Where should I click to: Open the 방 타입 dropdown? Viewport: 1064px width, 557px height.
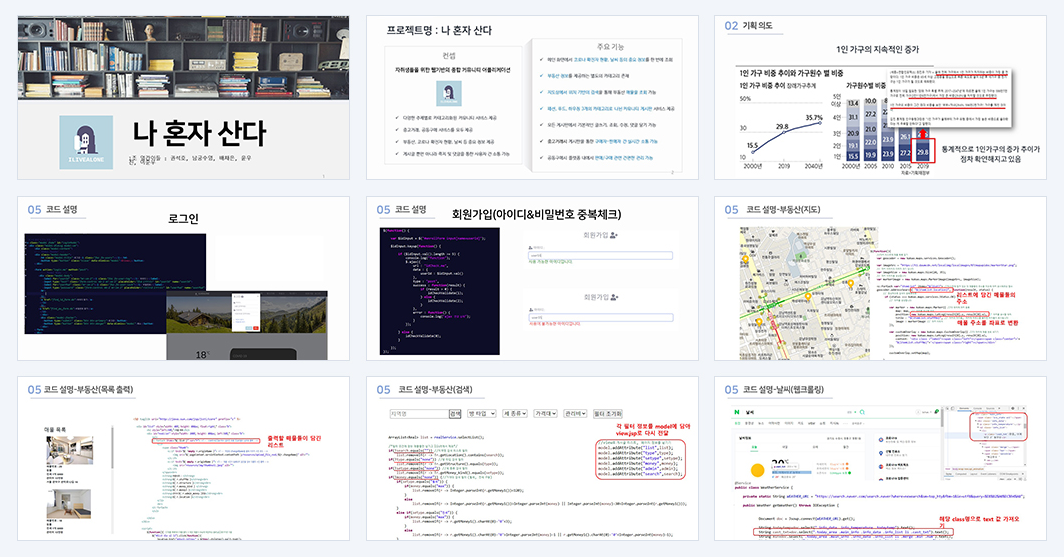[x=482, y=413]
